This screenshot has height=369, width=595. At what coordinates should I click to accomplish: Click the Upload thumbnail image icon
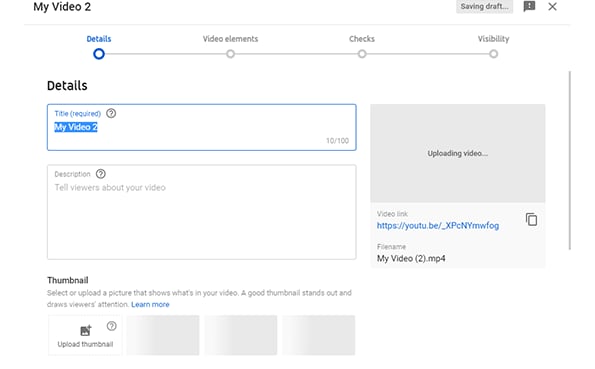(86, 330)
